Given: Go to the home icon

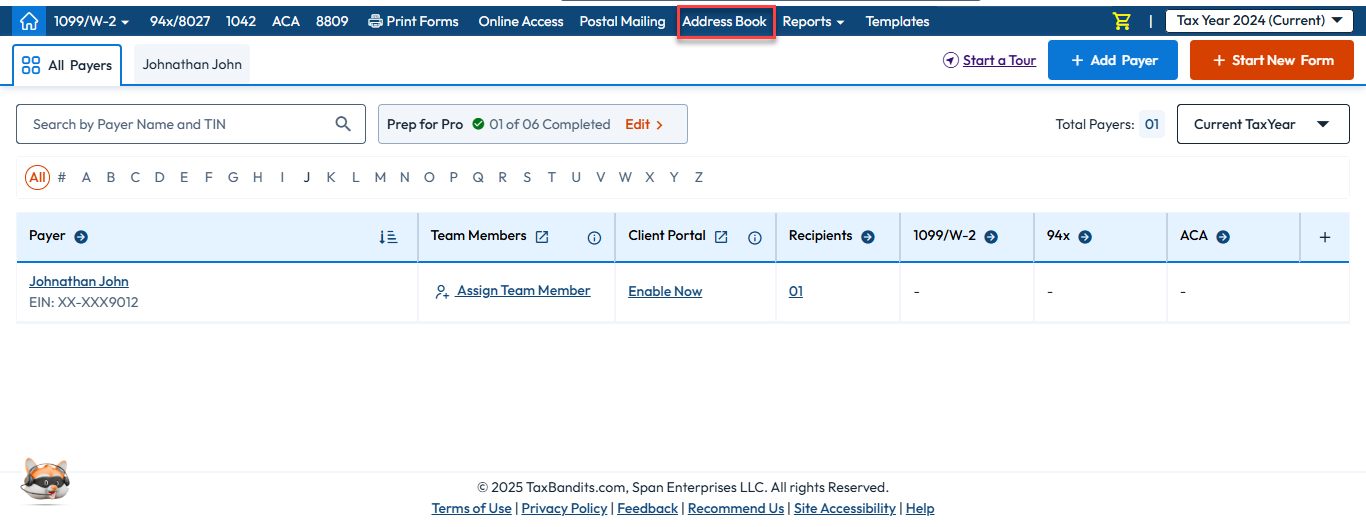Looking at the screenshot, I should (29, 21).
